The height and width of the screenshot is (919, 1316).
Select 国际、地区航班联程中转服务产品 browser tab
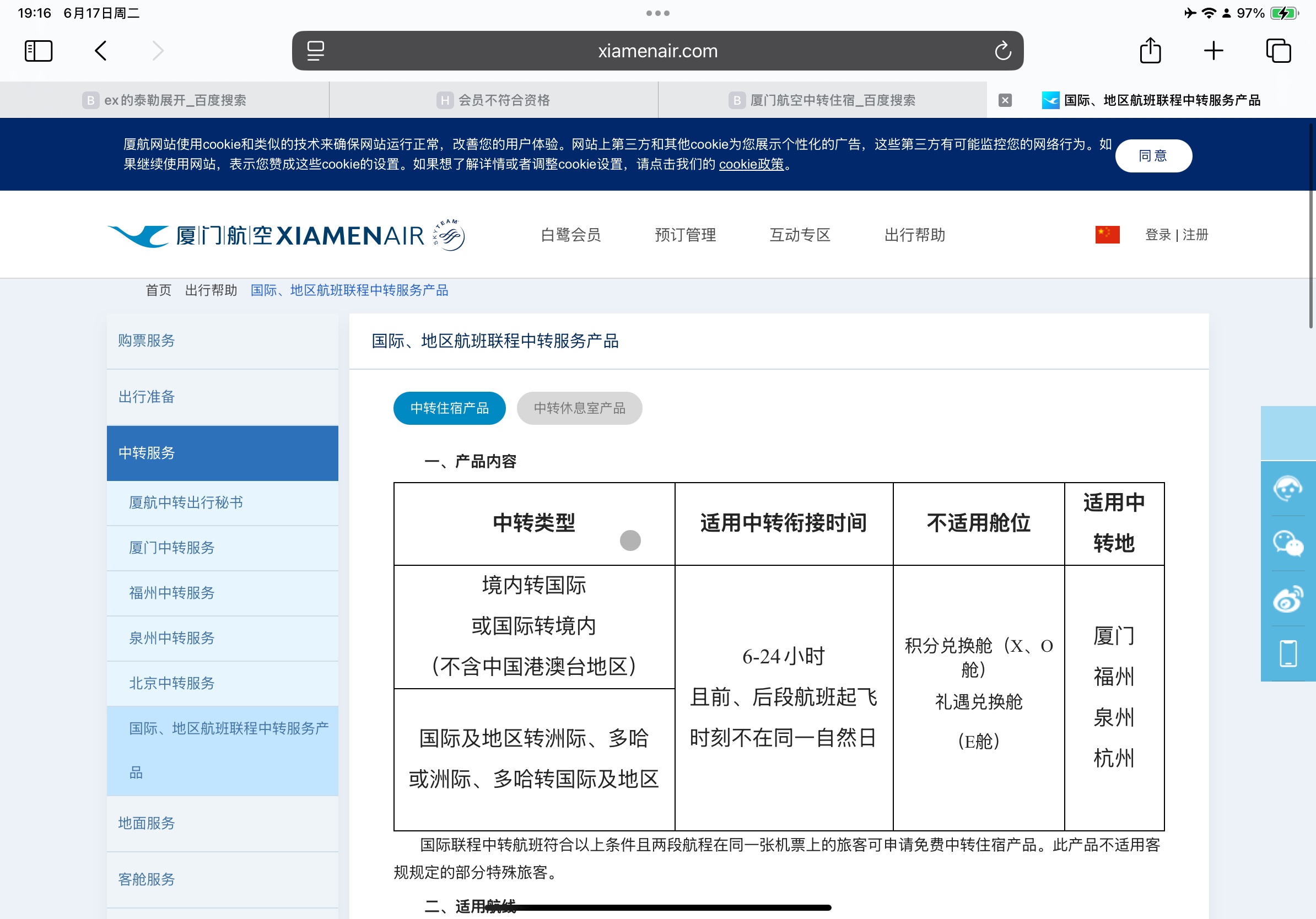click(1152, 100)
